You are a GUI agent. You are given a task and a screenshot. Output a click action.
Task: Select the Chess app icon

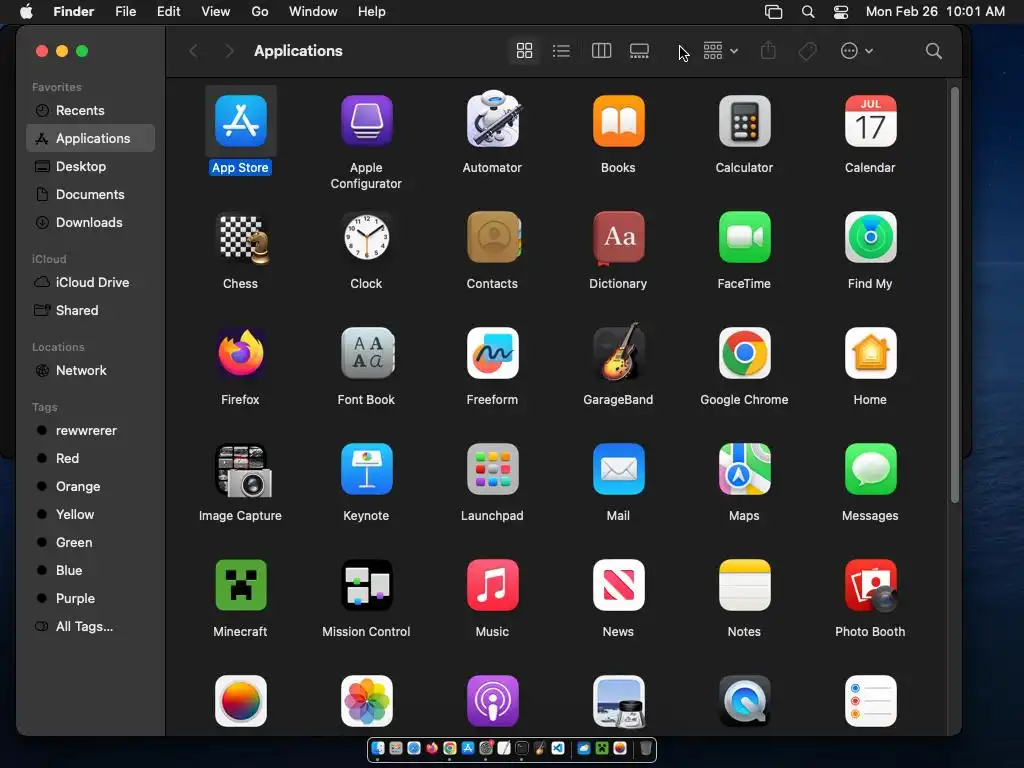coord(243,238)
